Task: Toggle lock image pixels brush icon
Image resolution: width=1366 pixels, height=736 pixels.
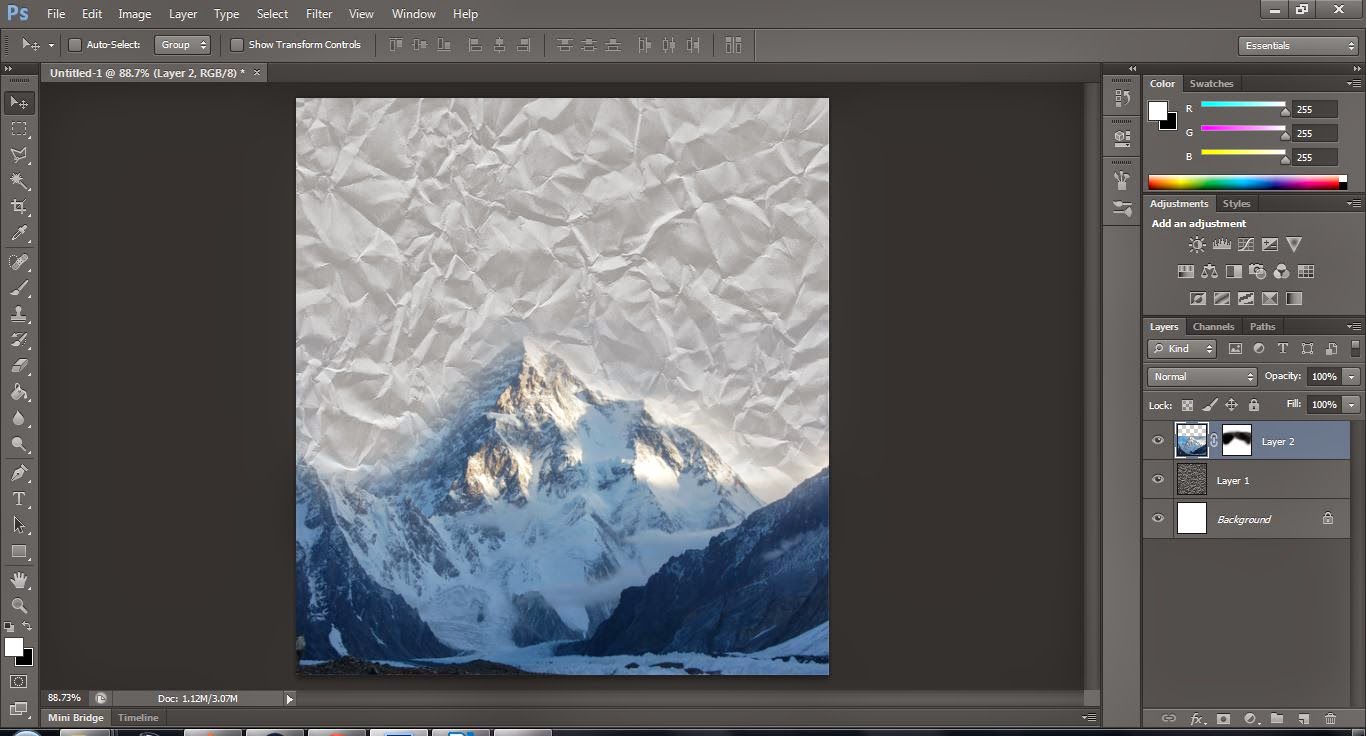Action: pos(1209,405)
